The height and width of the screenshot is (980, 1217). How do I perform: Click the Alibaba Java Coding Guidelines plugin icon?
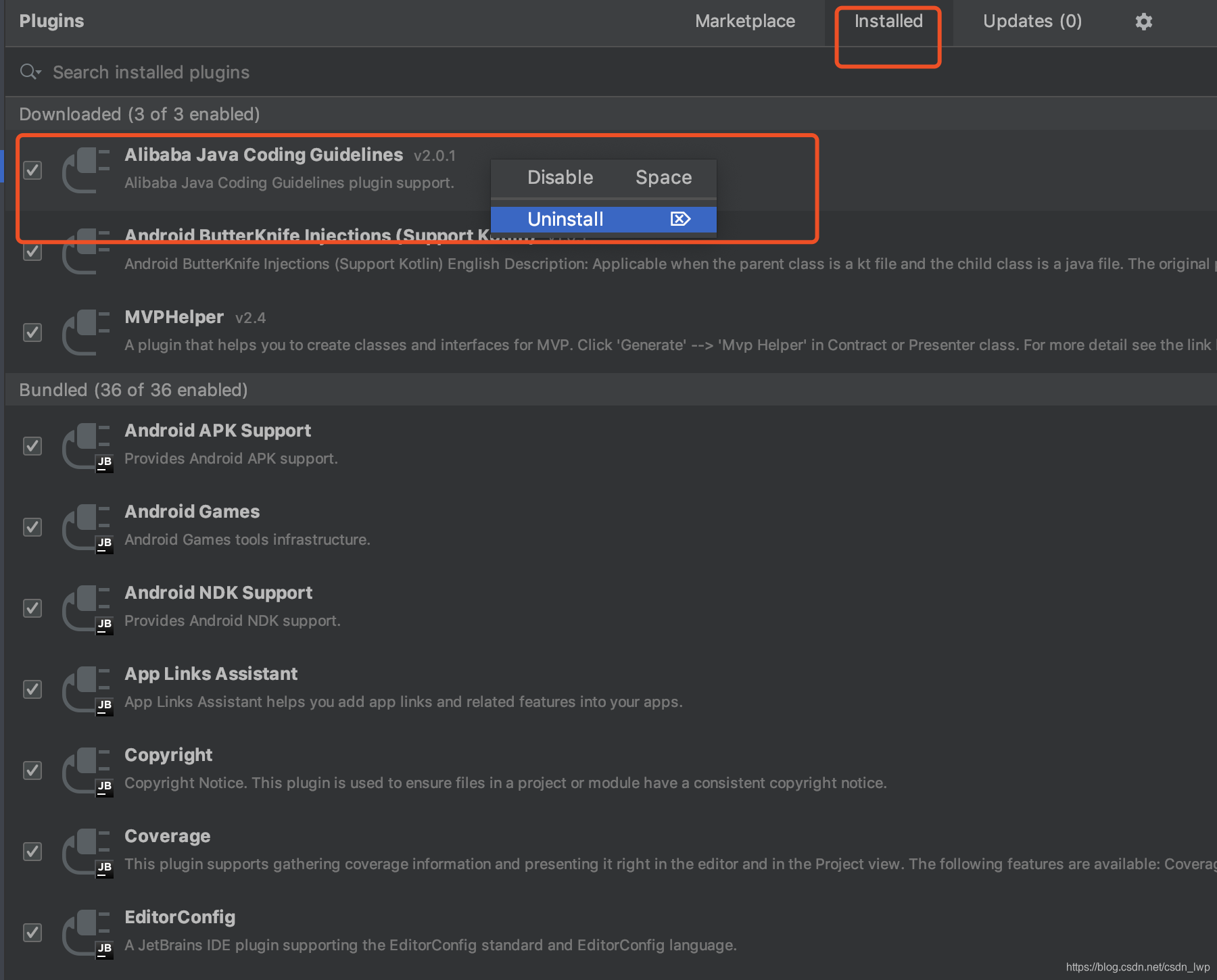tap(87, 170)
